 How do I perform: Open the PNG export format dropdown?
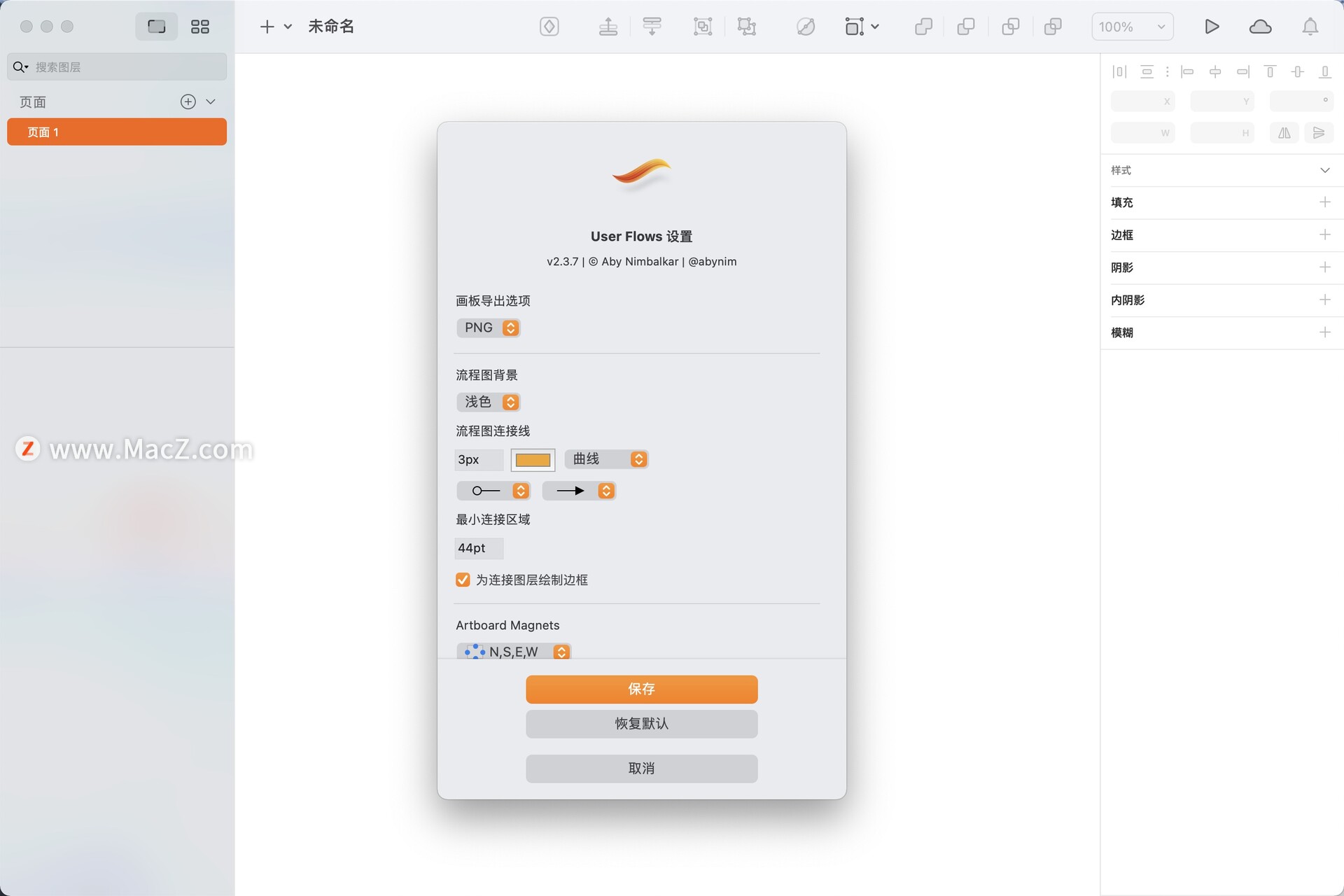click(x=489, y=328)
